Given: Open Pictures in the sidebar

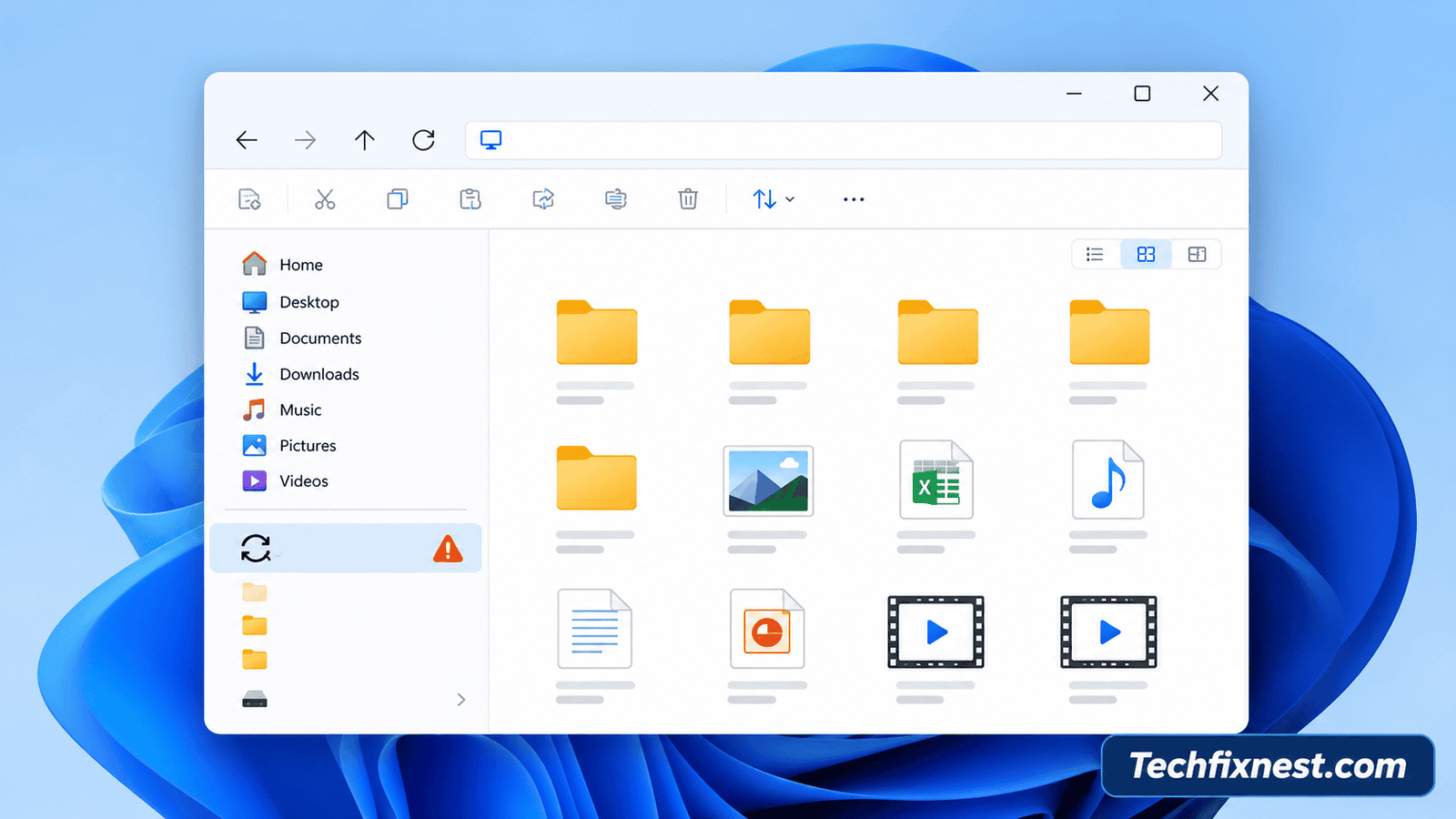Looking at the screenshot, I should coord(288,446).
